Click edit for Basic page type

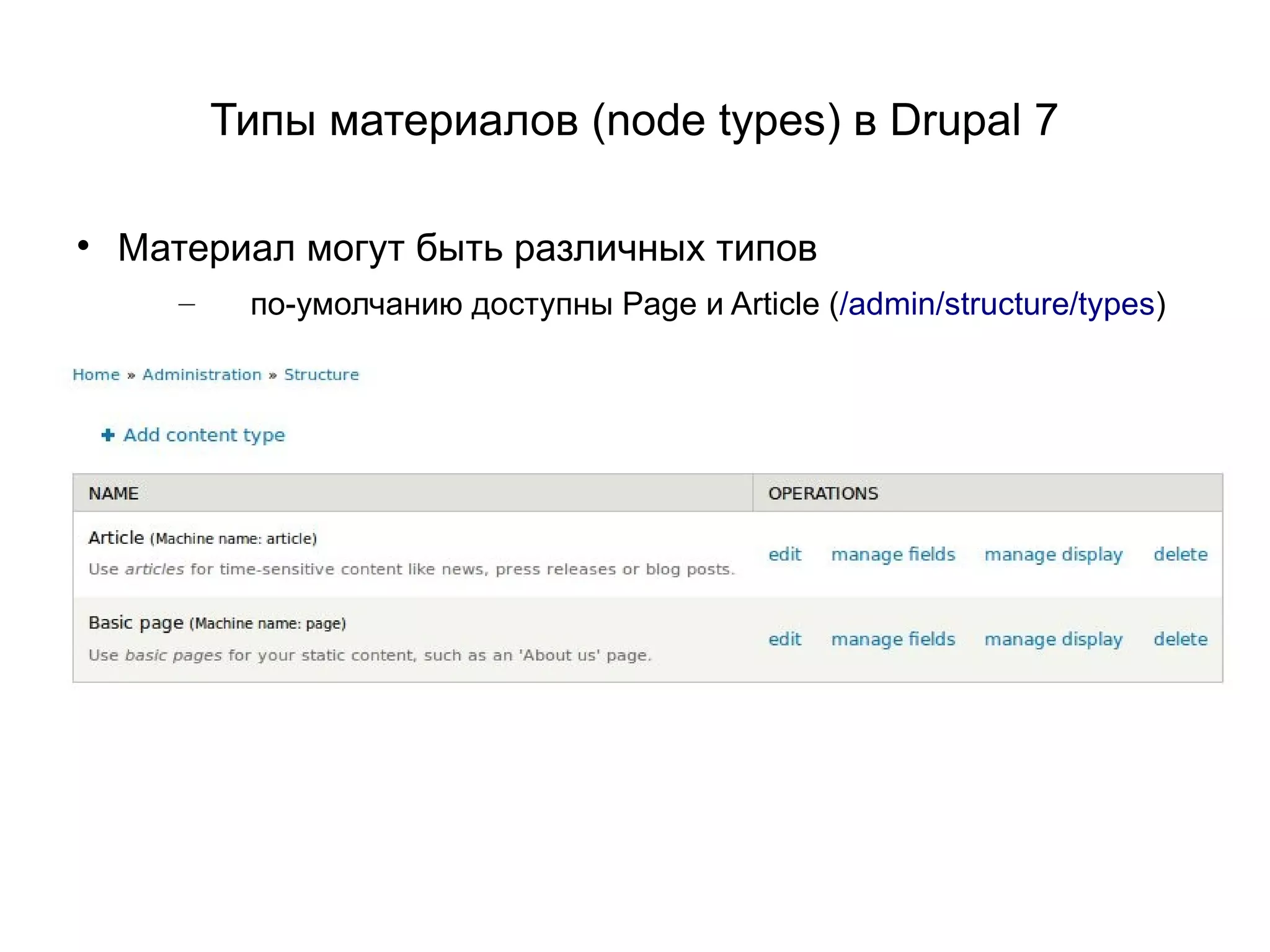pyautogui.click(x=784, y=639)
